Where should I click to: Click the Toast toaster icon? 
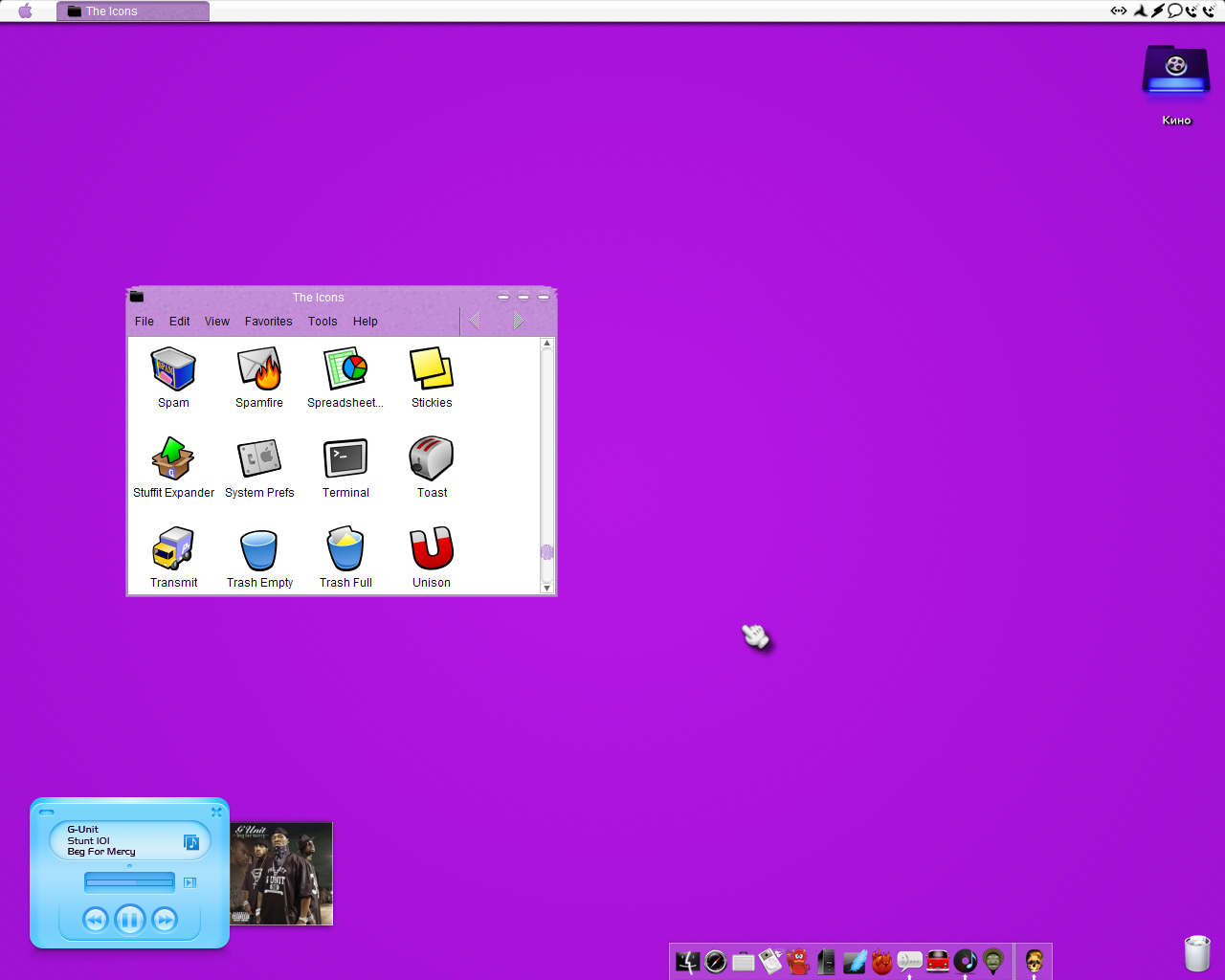click(x=432, y=459)
